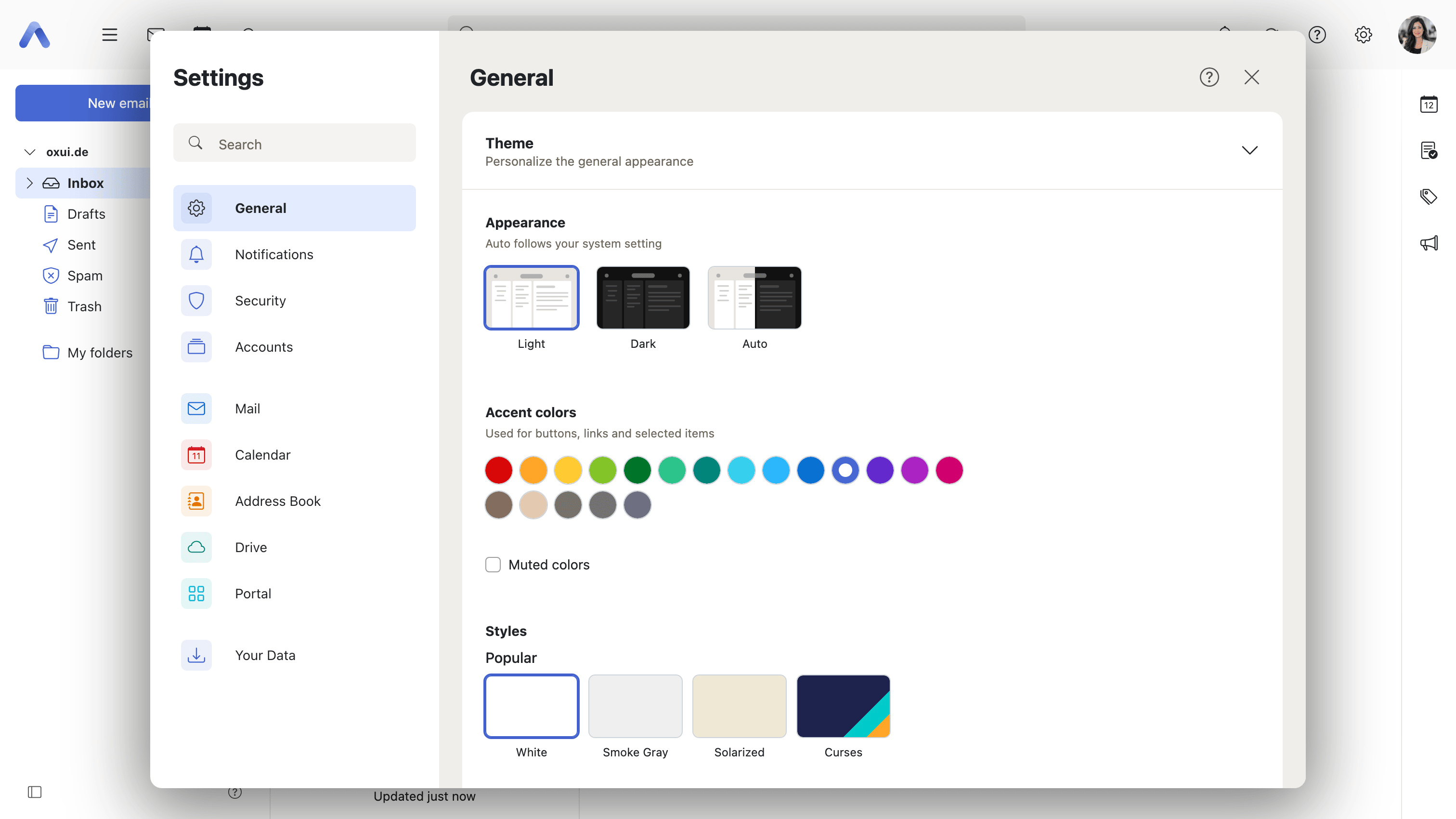The width and height of the screenshot is (1456, 819).
Task: Select the General settings section
Action: click(x=294, y=208)
